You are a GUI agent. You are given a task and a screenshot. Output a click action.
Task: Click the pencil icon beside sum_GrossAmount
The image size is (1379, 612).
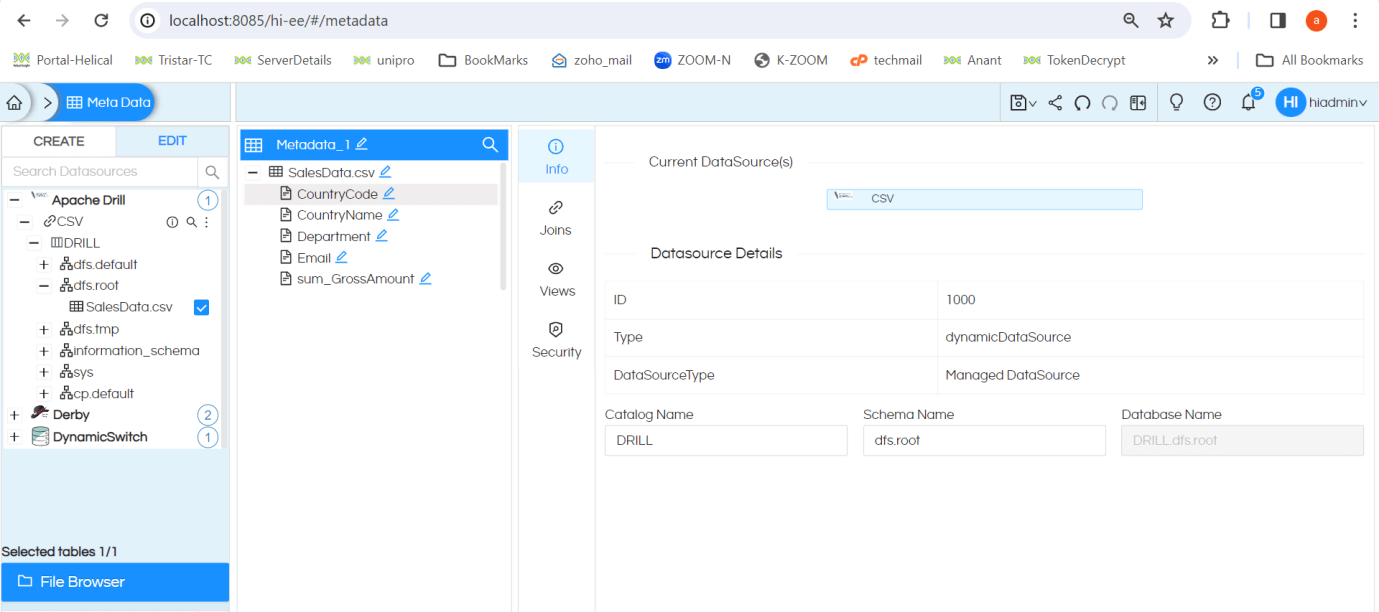click(425, 279)
